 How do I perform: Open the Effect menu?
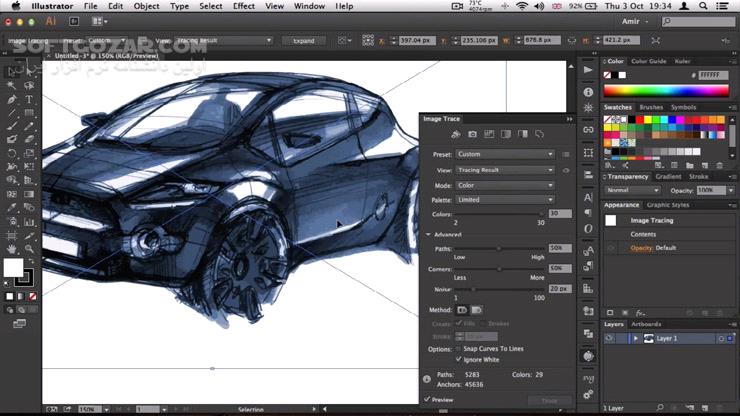[x=244, y=6]
